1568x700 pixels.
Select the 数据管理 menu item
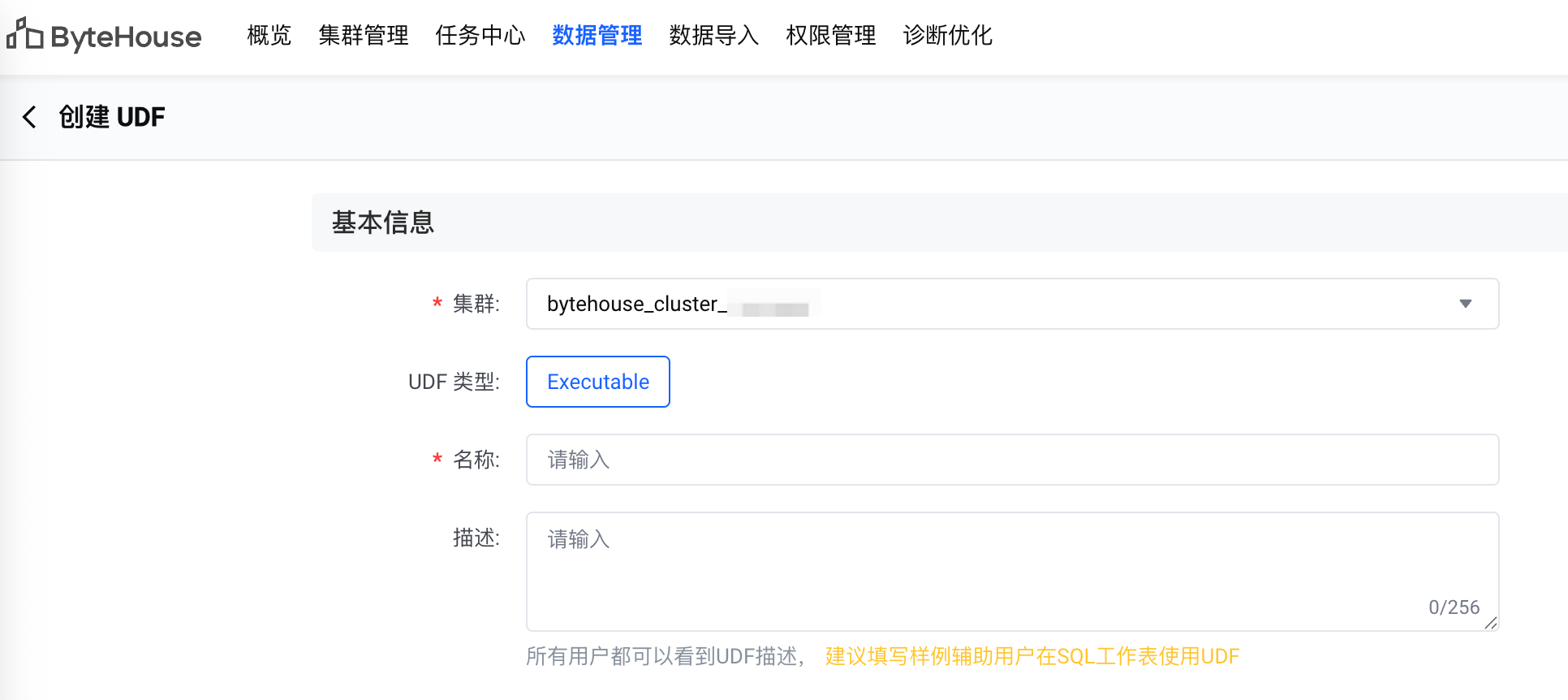[x=597, y=35]
